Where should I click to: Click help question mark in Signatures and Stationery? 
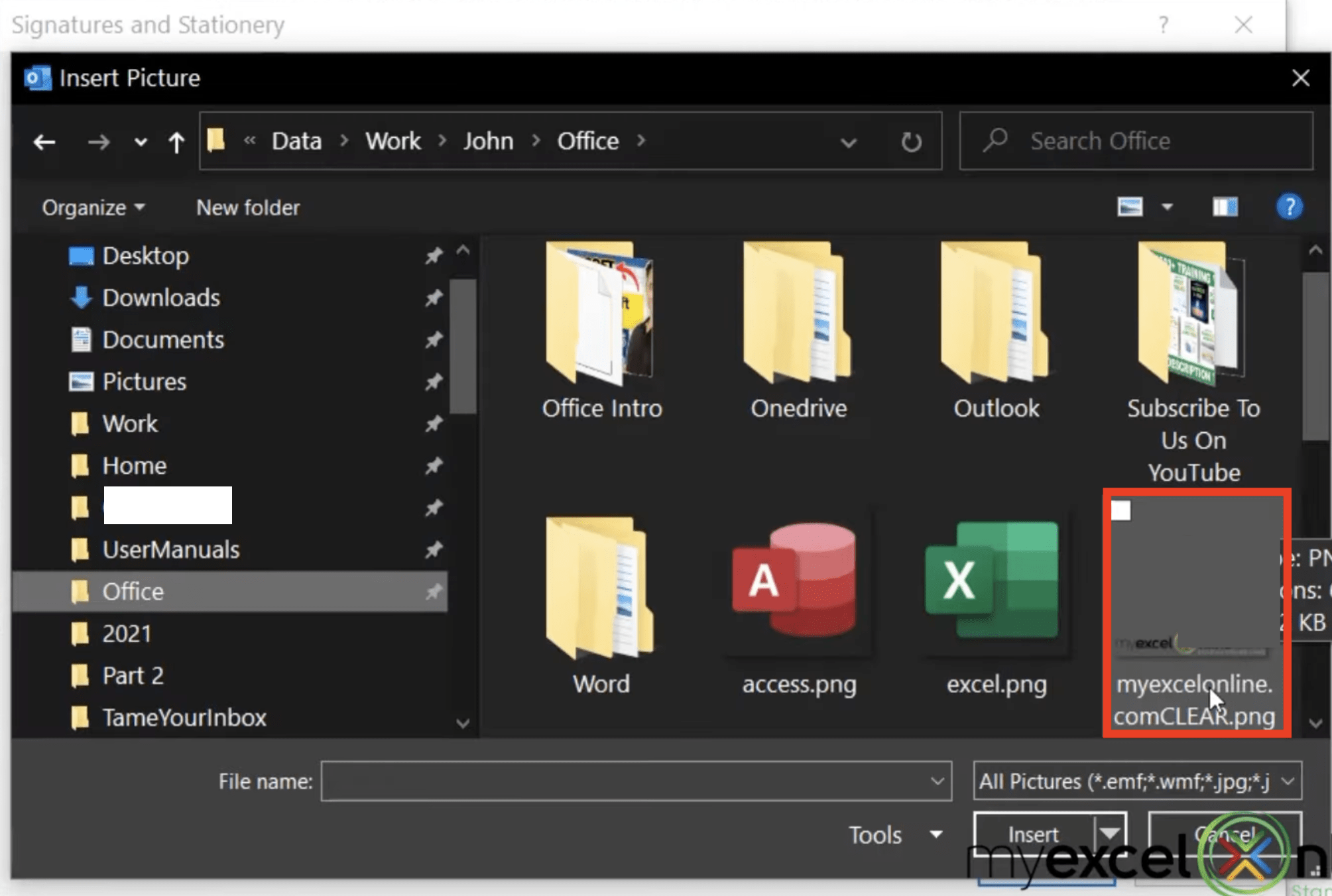coord(1164,25)
